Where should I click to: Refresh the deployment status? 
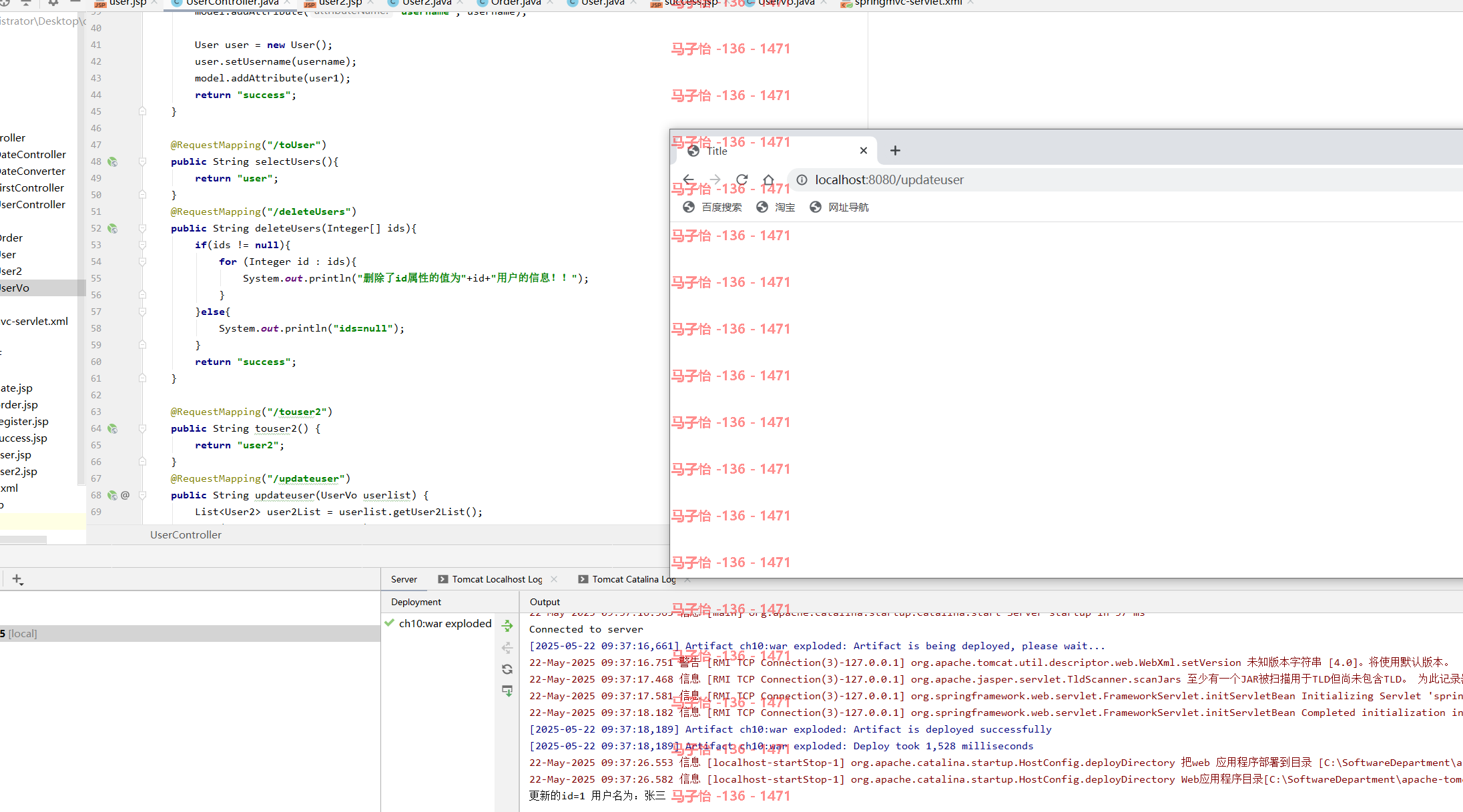click(x=507, y=669)
